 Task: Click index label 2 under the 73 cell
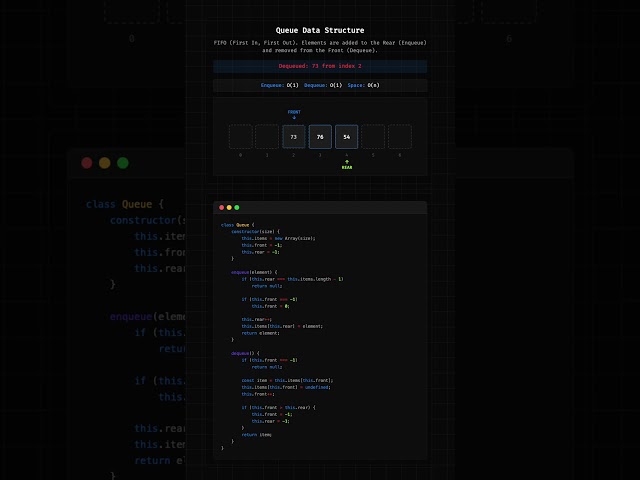tap(293, 155)
